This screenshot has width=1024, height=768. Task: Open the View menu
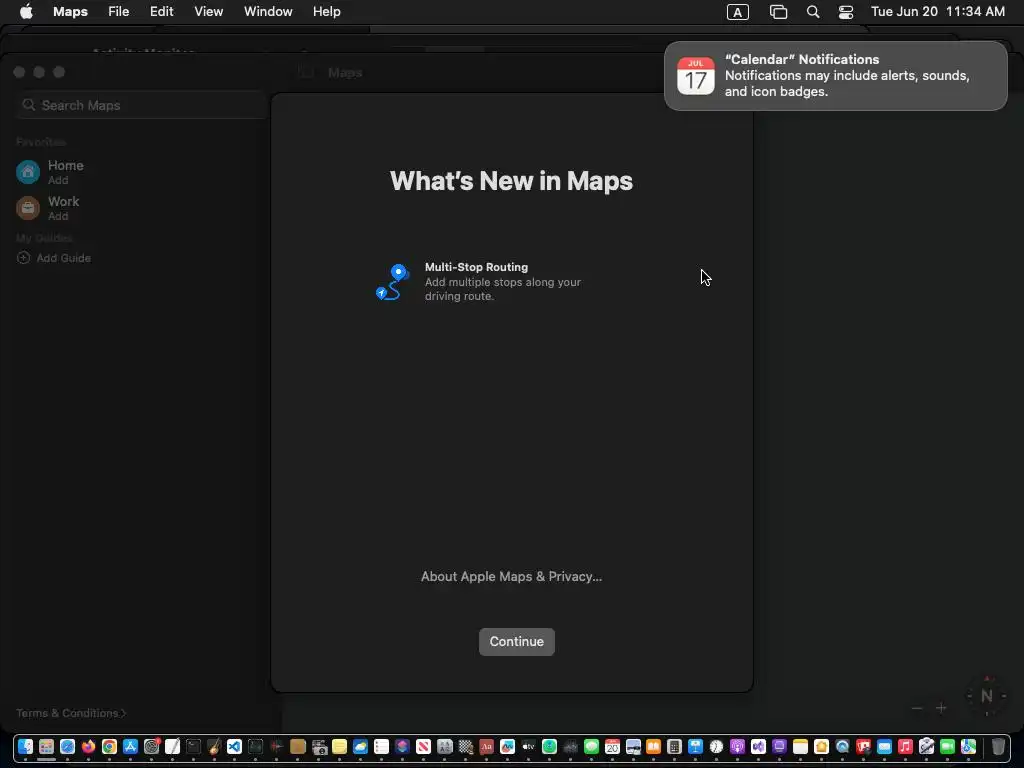(208, 12)
